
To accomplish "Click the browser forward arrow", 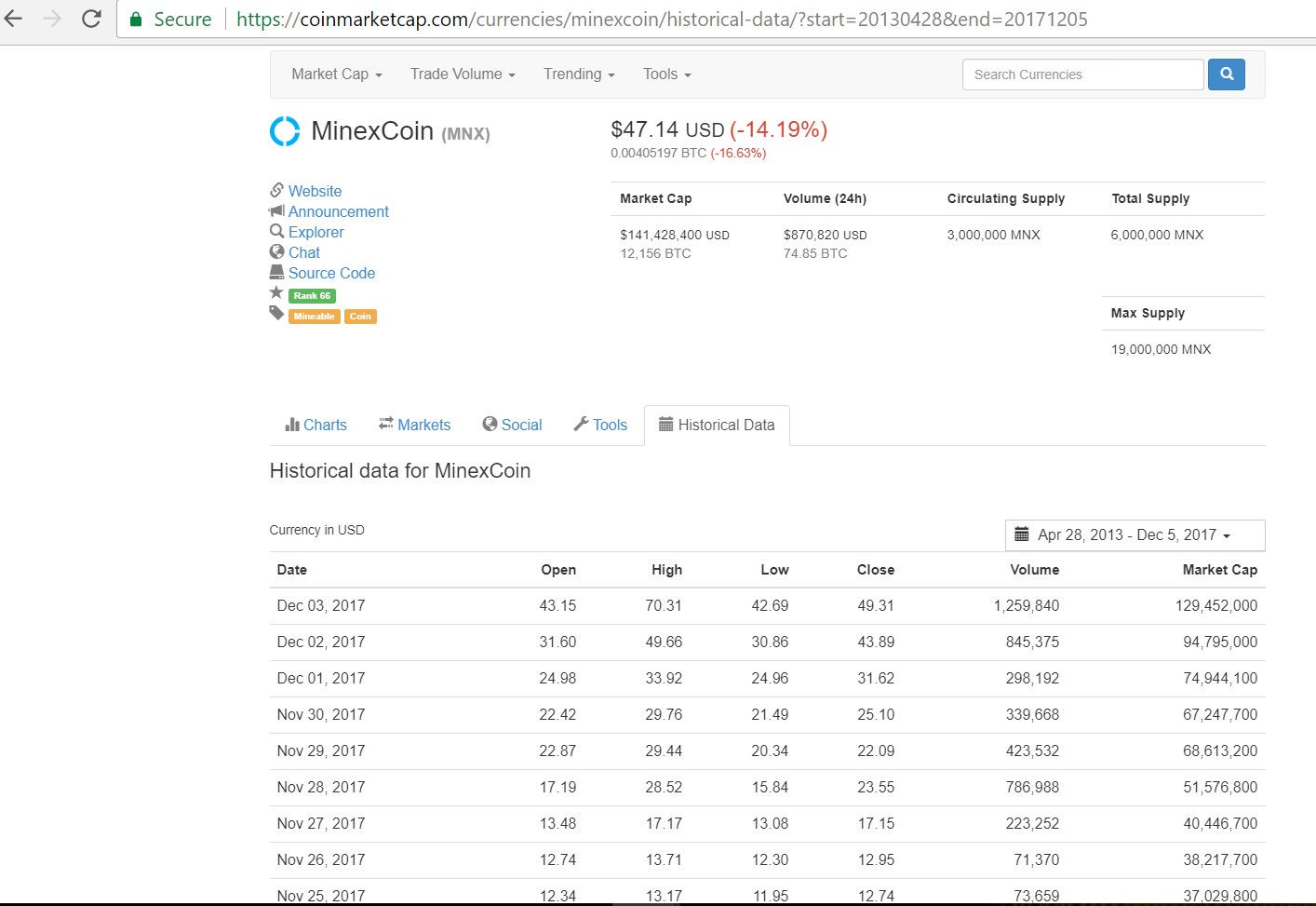I will [x=52, y=19].
